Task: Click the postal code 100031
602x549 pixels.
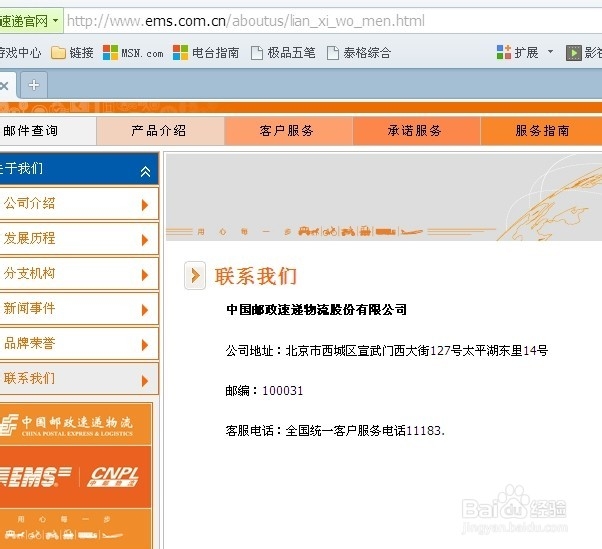Action: pos(283,390)
